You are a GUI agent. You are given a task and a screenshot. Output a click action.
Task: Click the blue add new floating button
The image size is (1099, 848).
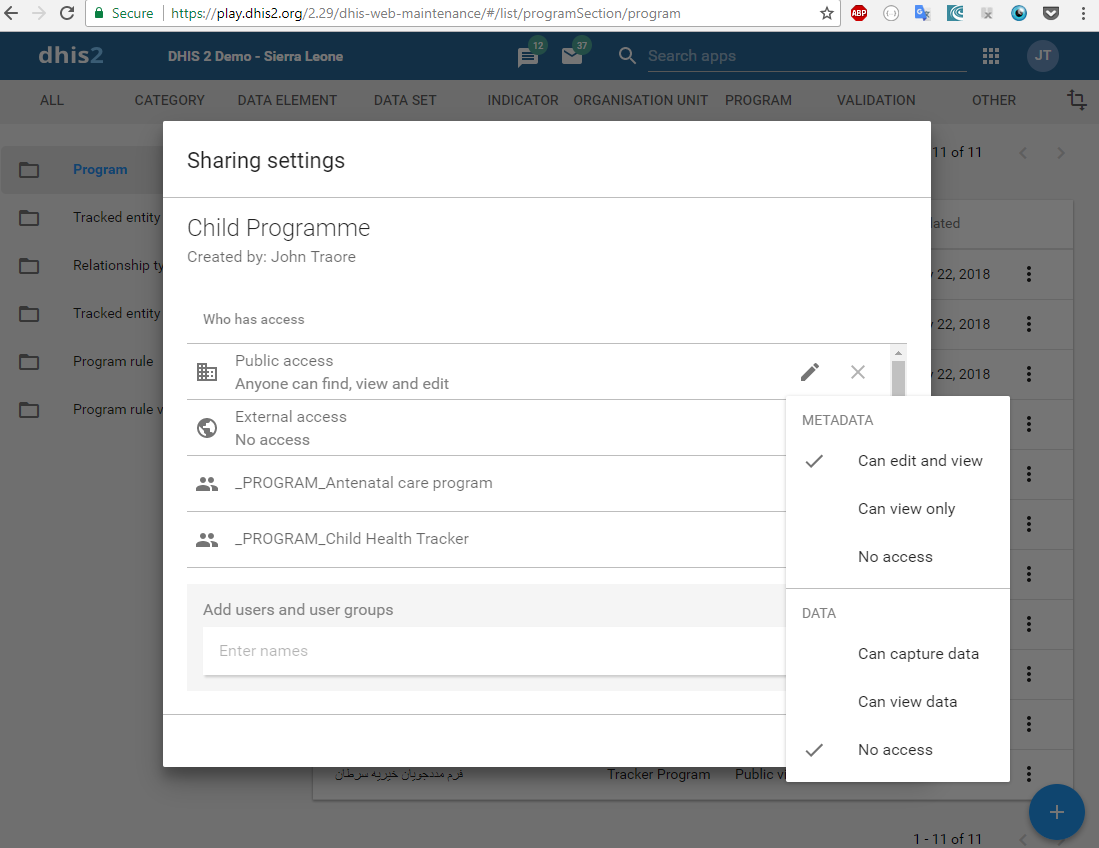1056,812
